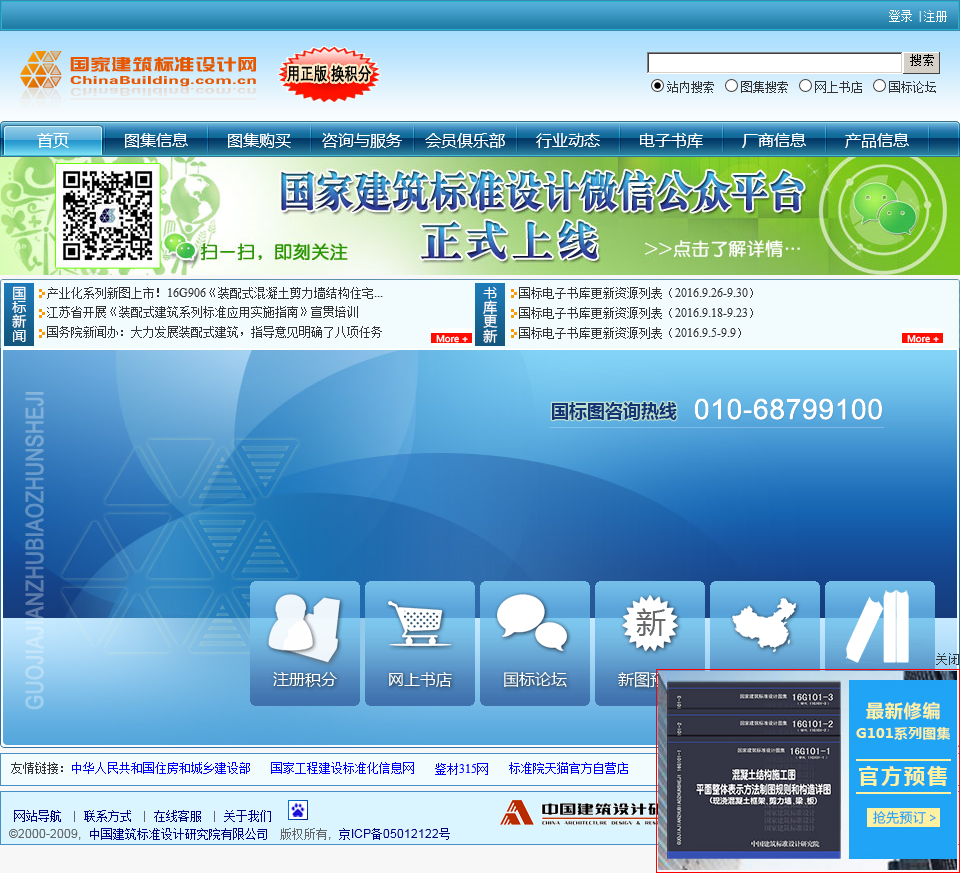Click 官方预售 text in the popup ad
The width and height of the screenshot is (960, 873).
[903, 776]
